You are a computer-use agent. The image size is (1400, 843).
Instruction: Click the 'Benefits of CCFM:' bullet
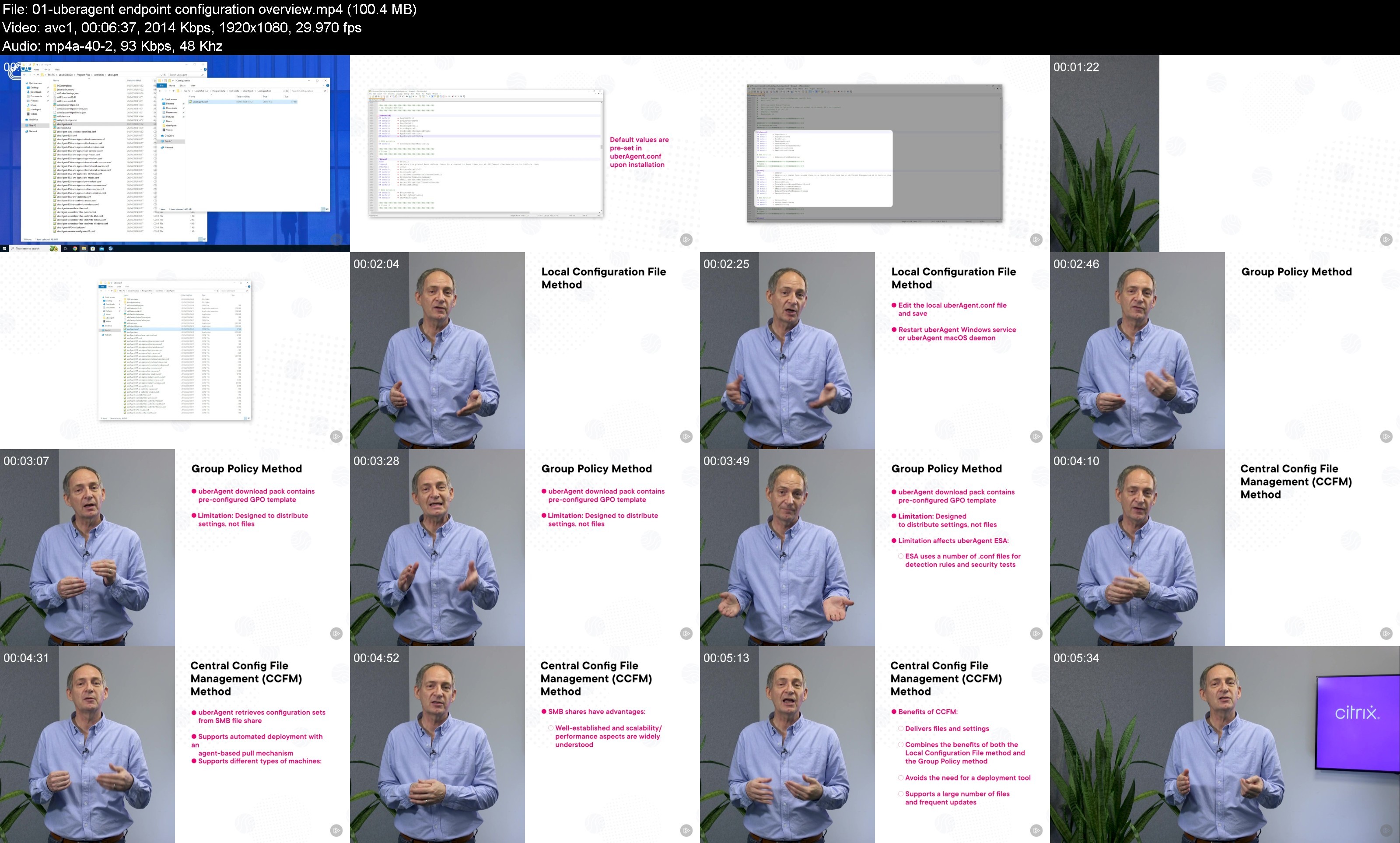(x=924, y=712)
